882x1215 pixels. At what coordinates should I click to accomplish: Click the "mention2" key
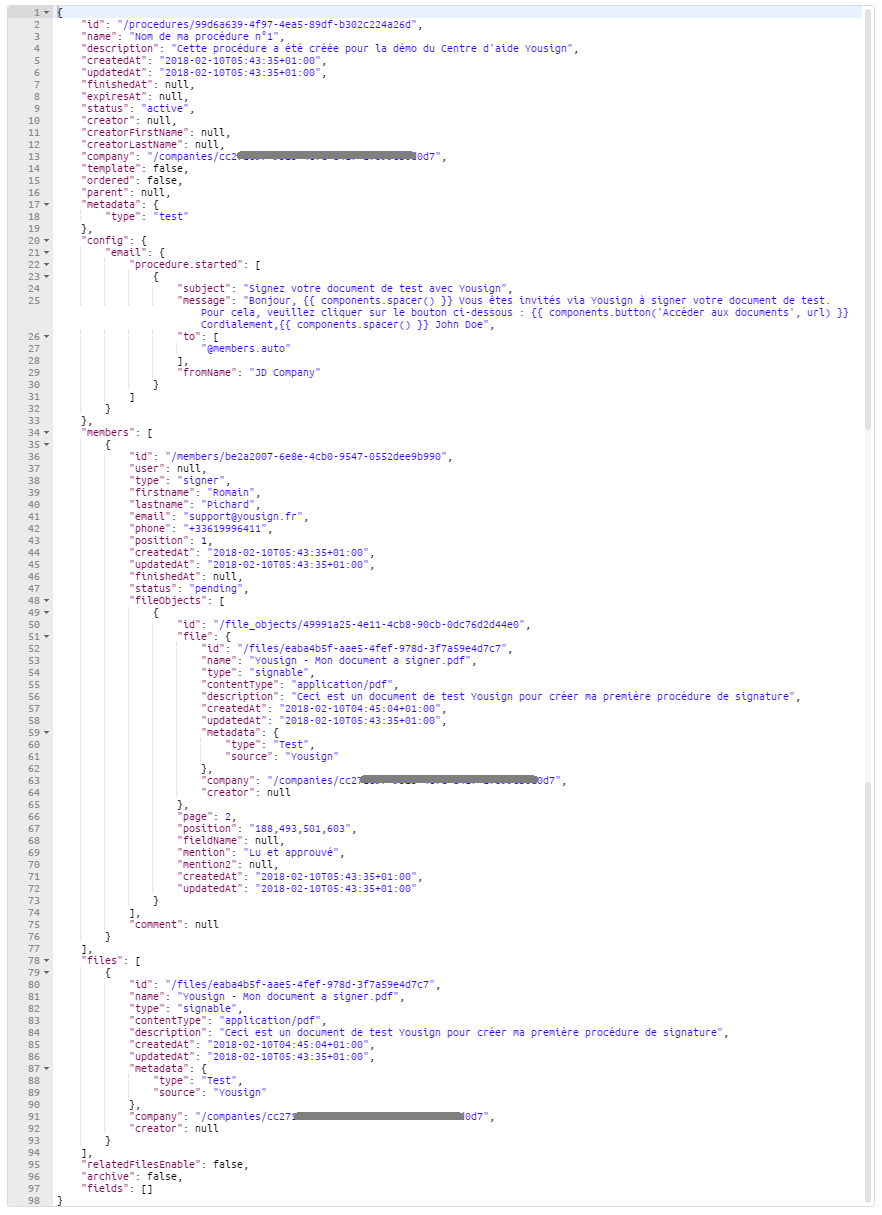click(205, 864)
